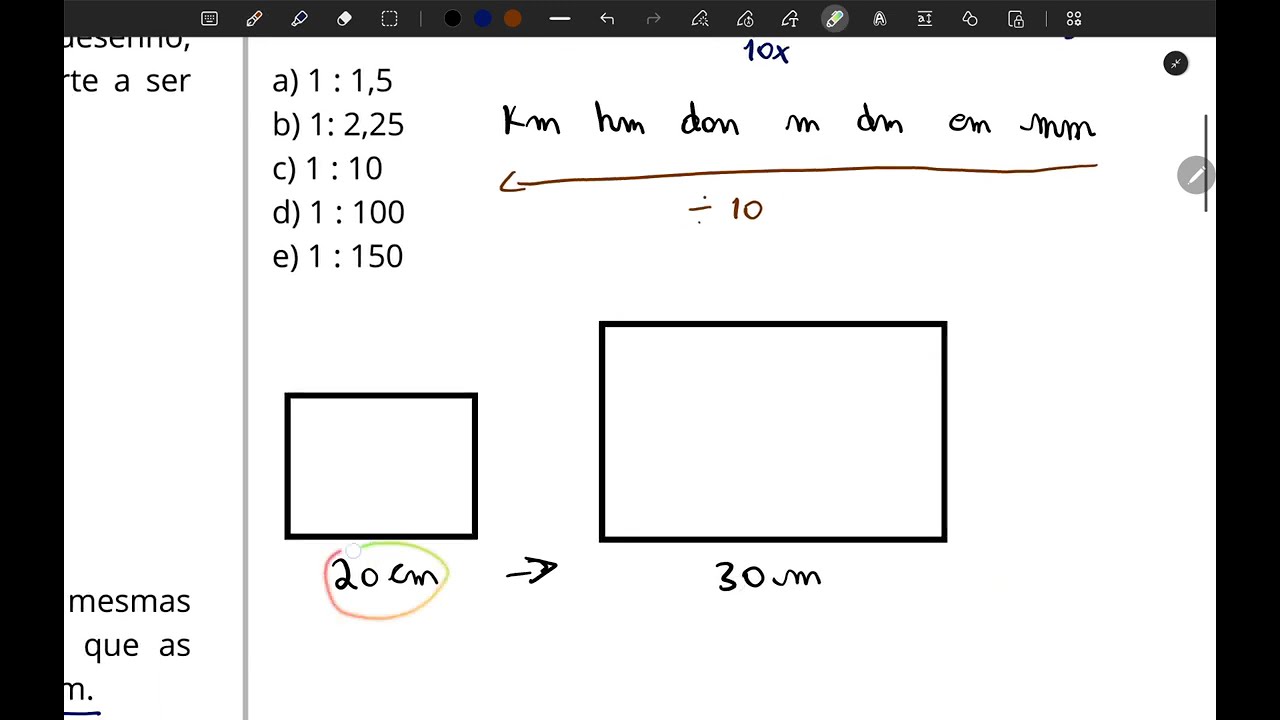Click the handwritten 10x note
The image size is (1280, 720).
click(766, 51)
